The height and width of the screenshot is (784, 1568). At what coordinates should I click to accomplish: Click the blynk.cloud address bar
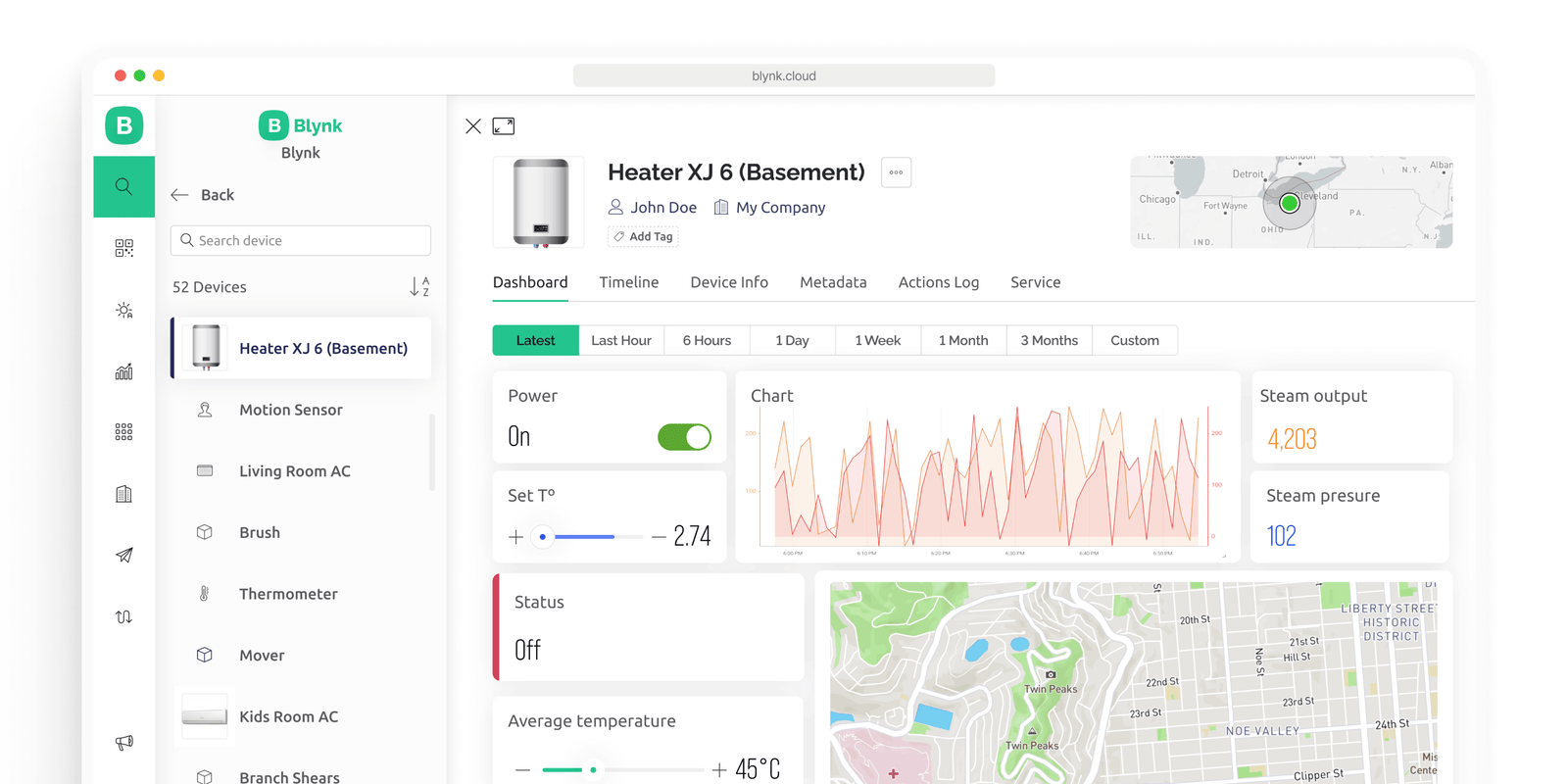tap(784, 75)
